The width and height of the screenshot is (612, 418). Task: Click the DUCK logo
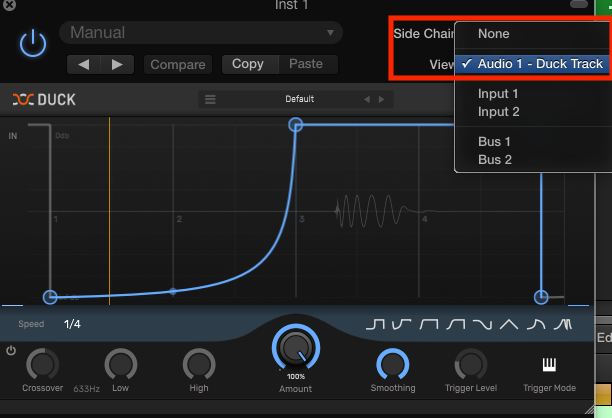pos(44,100)
